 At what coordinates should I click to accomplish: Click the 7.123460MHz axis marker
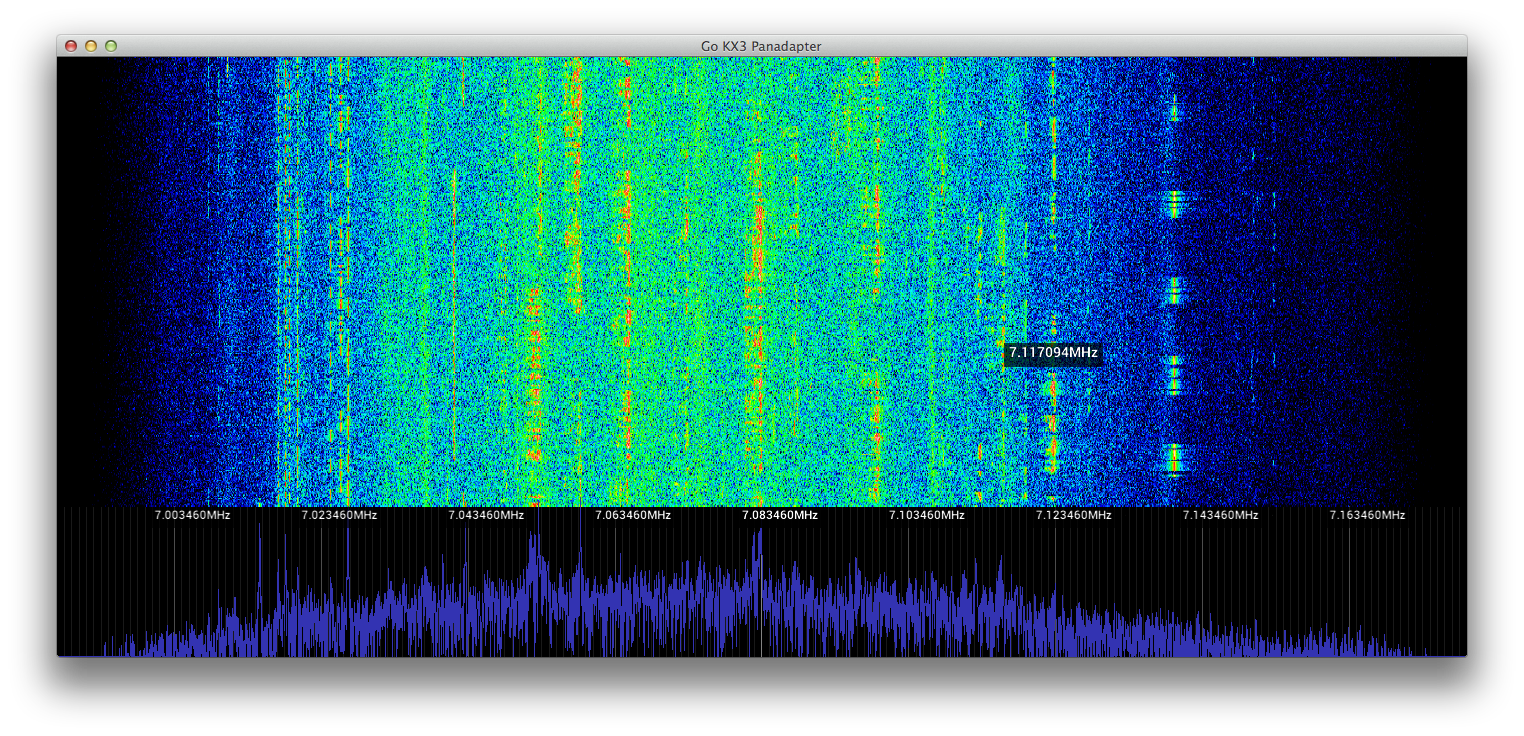[x=1074, y=515]
